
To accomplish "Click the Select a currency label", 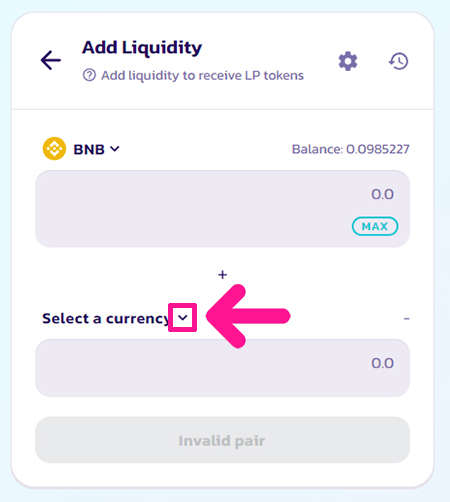I will (106, 319).
